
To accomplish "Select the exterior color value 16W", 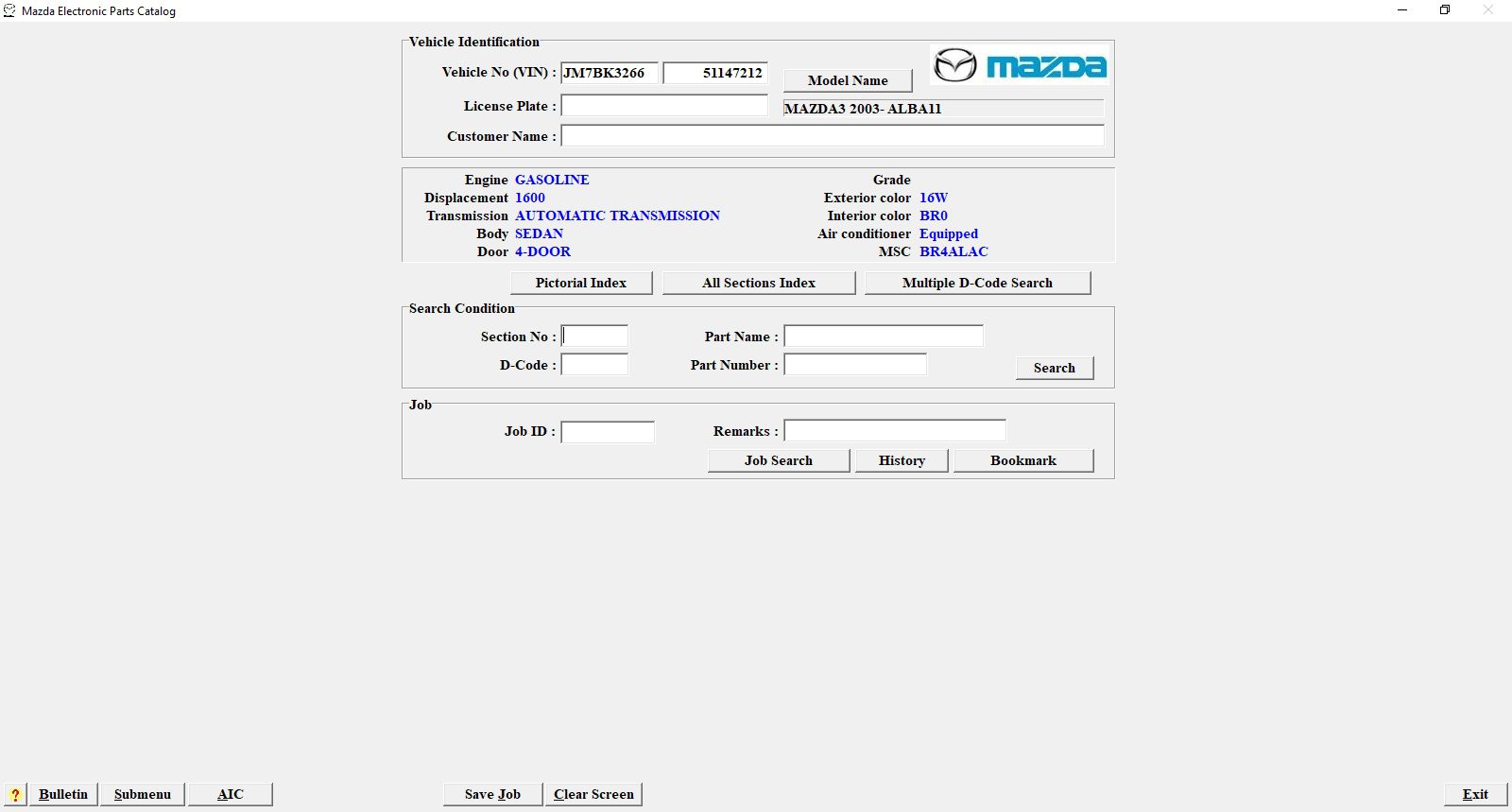I will (934, 198).
